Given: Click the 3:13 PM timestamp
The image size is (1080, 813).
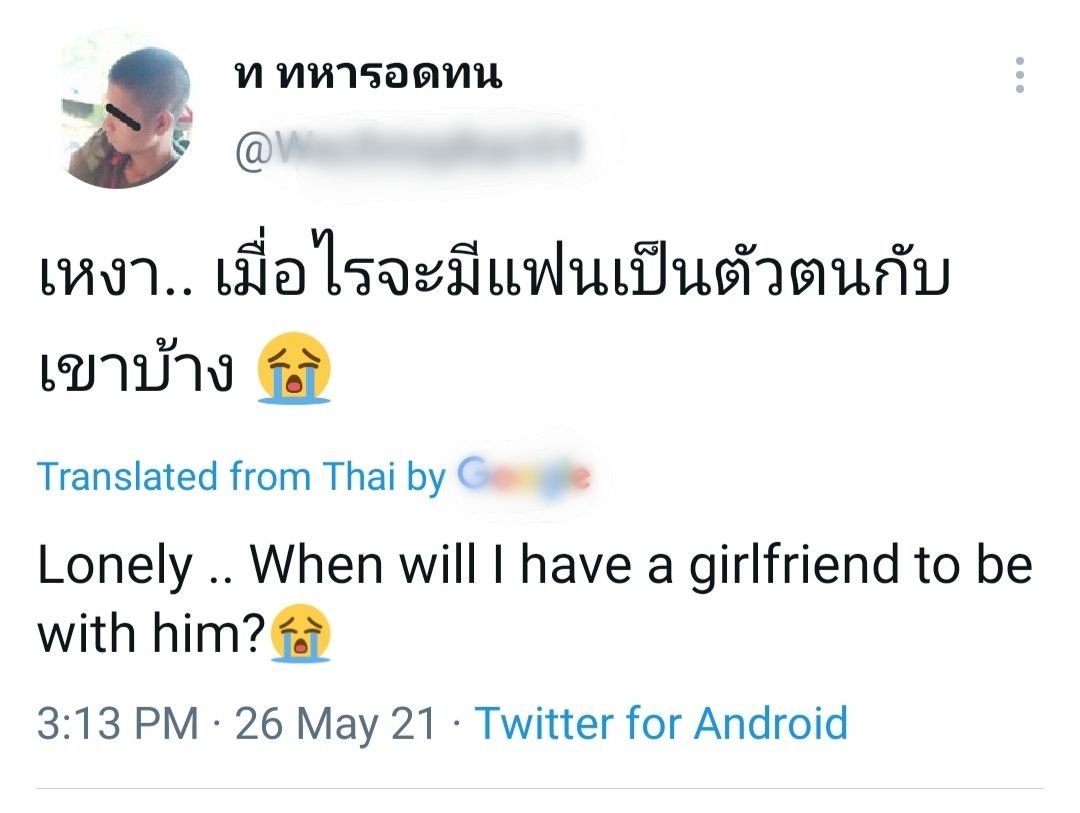Looking at the screenshot, I should tap(117, 723).
